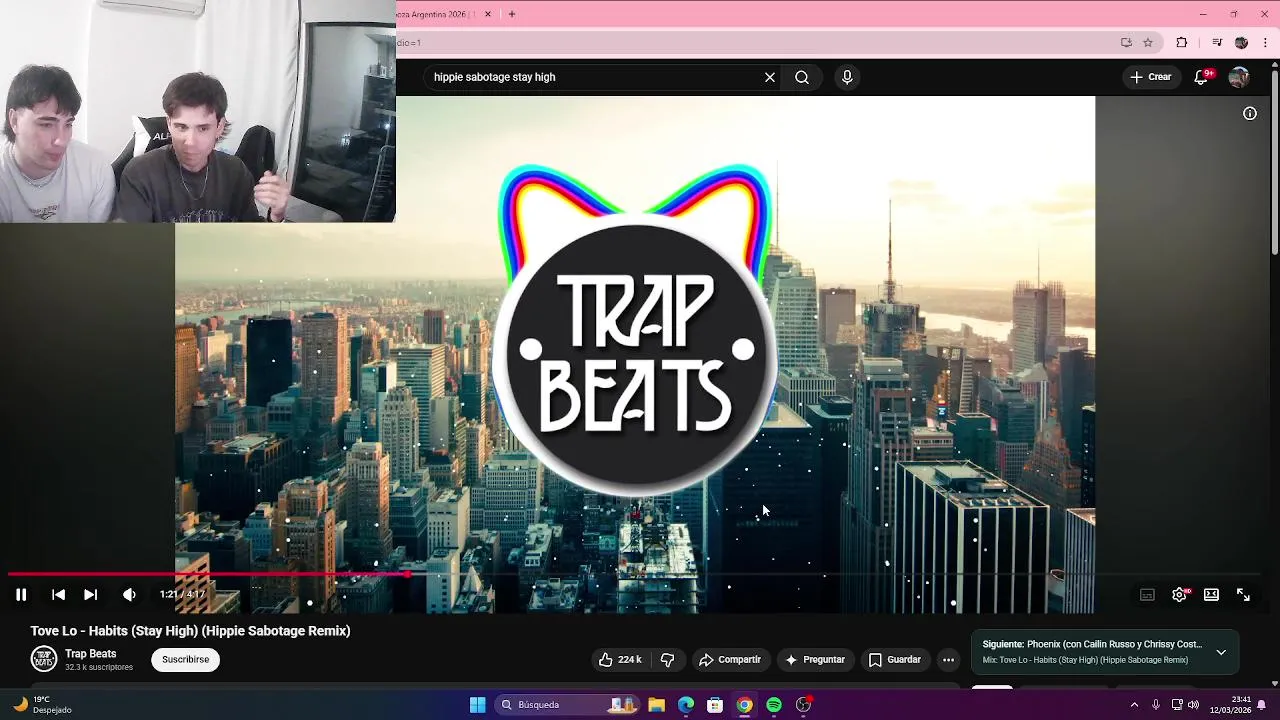
Task: Switch to Chrome in taskbar
Action: (744, 705)
